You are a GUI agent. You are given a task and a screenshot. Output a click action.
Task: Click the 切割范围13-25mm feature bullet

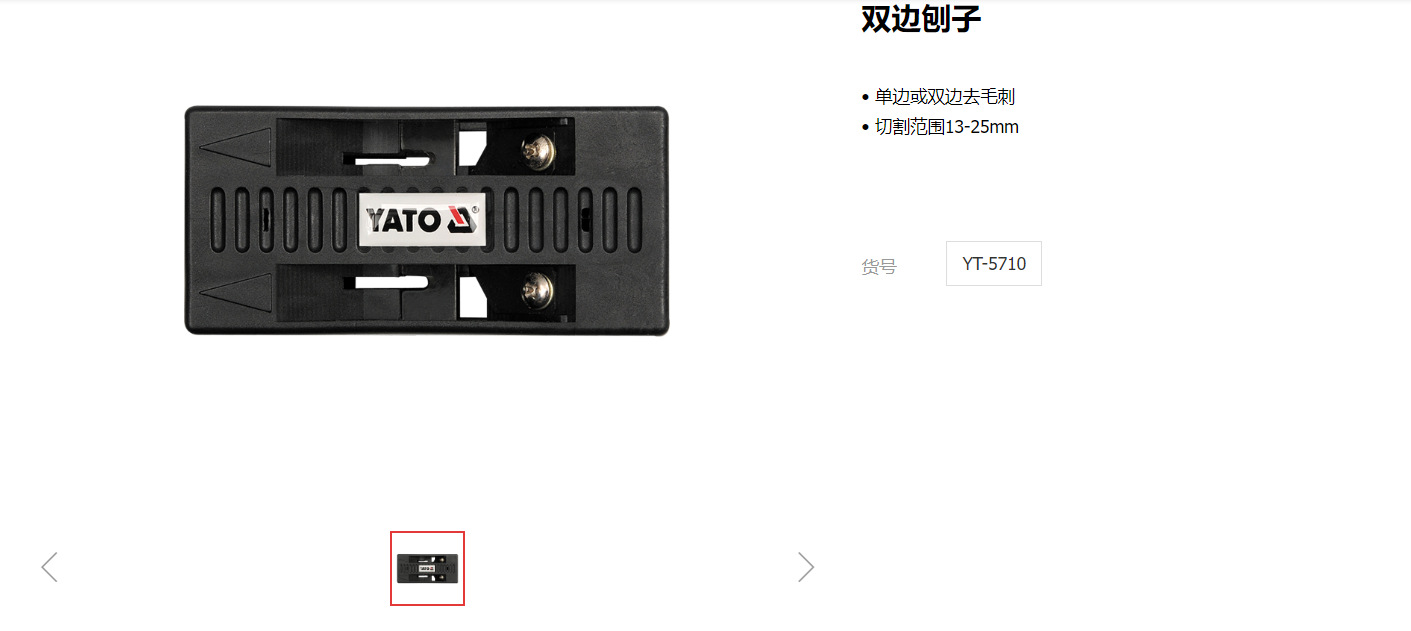point(940,127)
